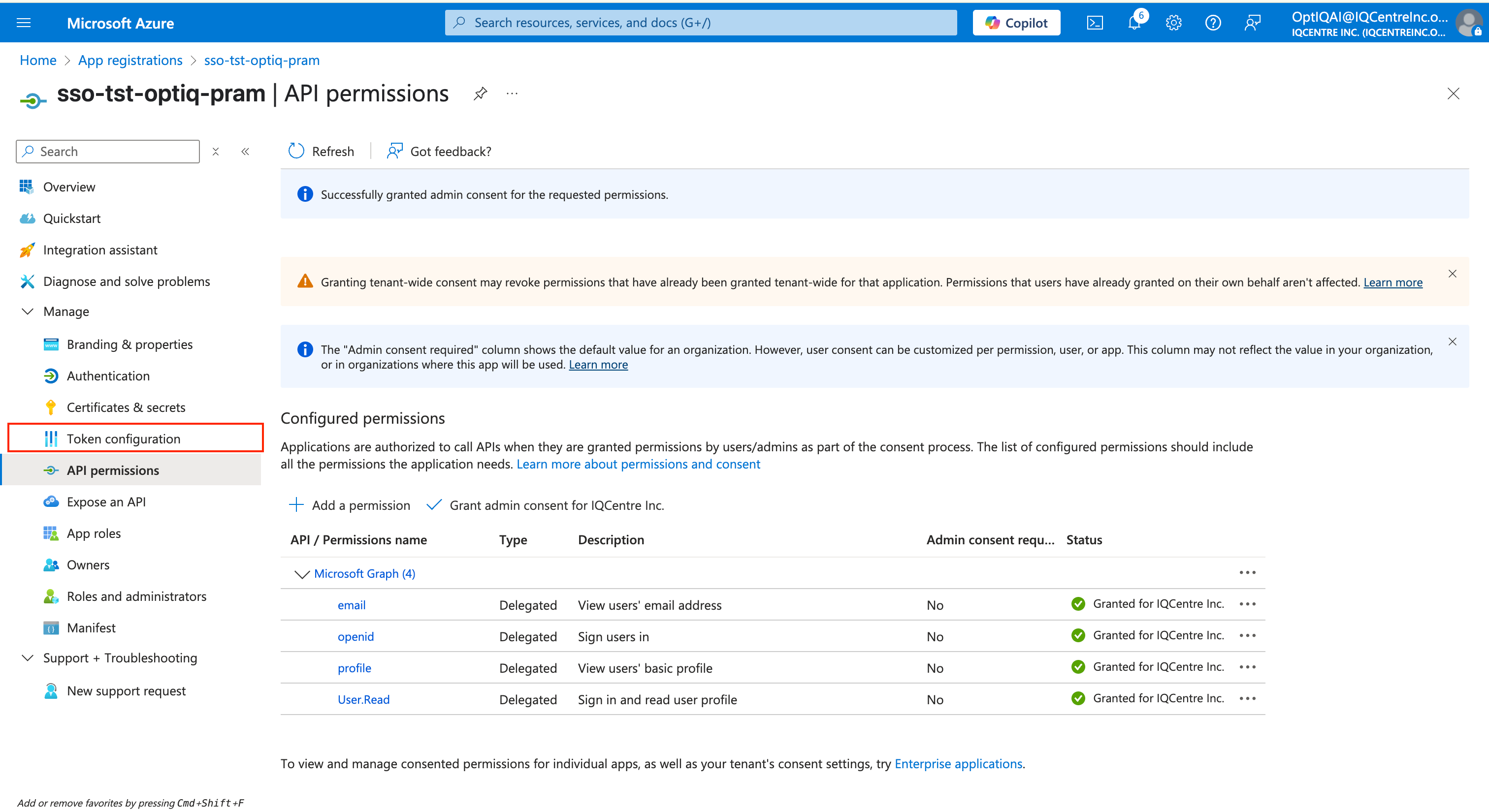
Task: Click the Copilot button
Action: pyautogui.click(x=1016, y=23)
